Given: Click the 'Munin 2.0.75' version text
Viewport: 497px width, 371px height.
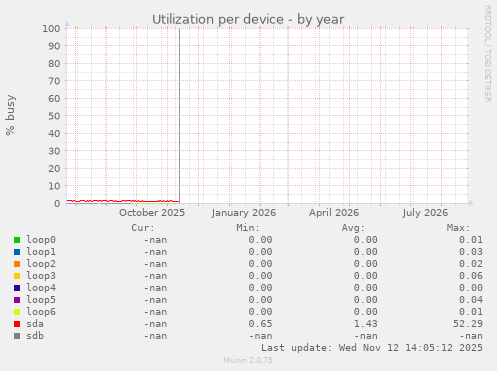Looking at the screenshot, I should (248, 360).
